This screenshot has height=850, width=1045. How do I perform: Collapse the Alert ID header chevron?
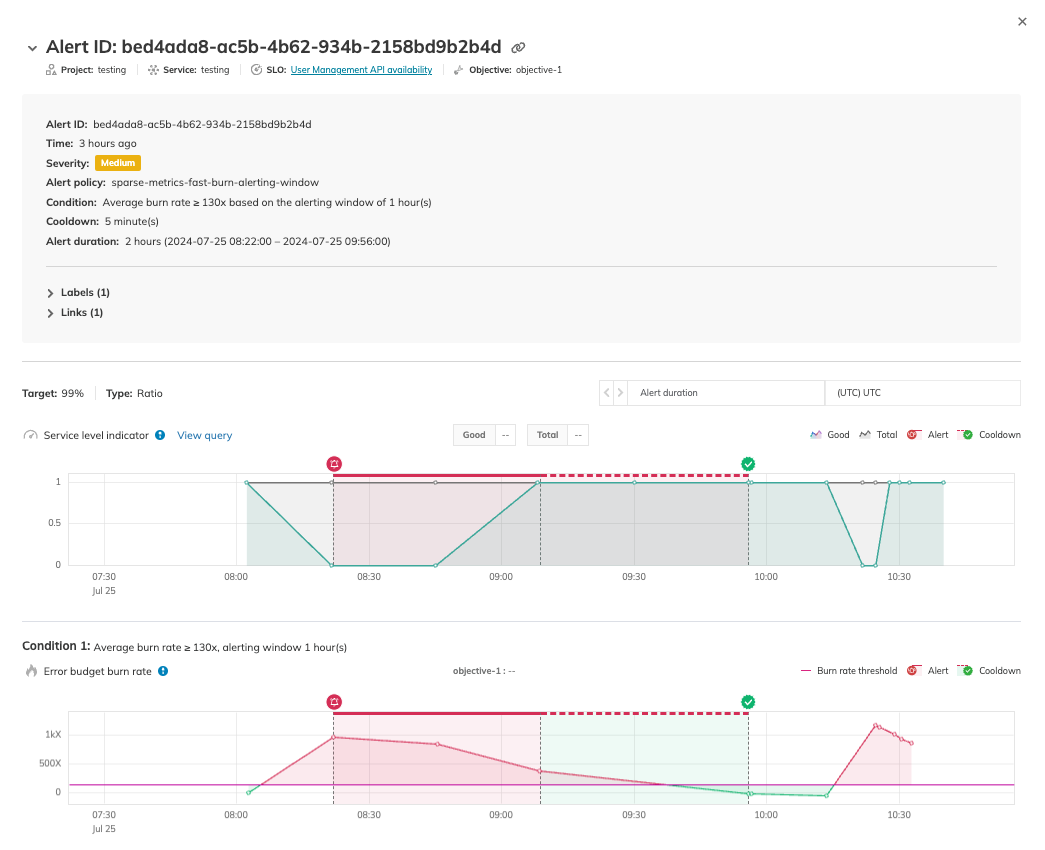[x=32, y=48]
